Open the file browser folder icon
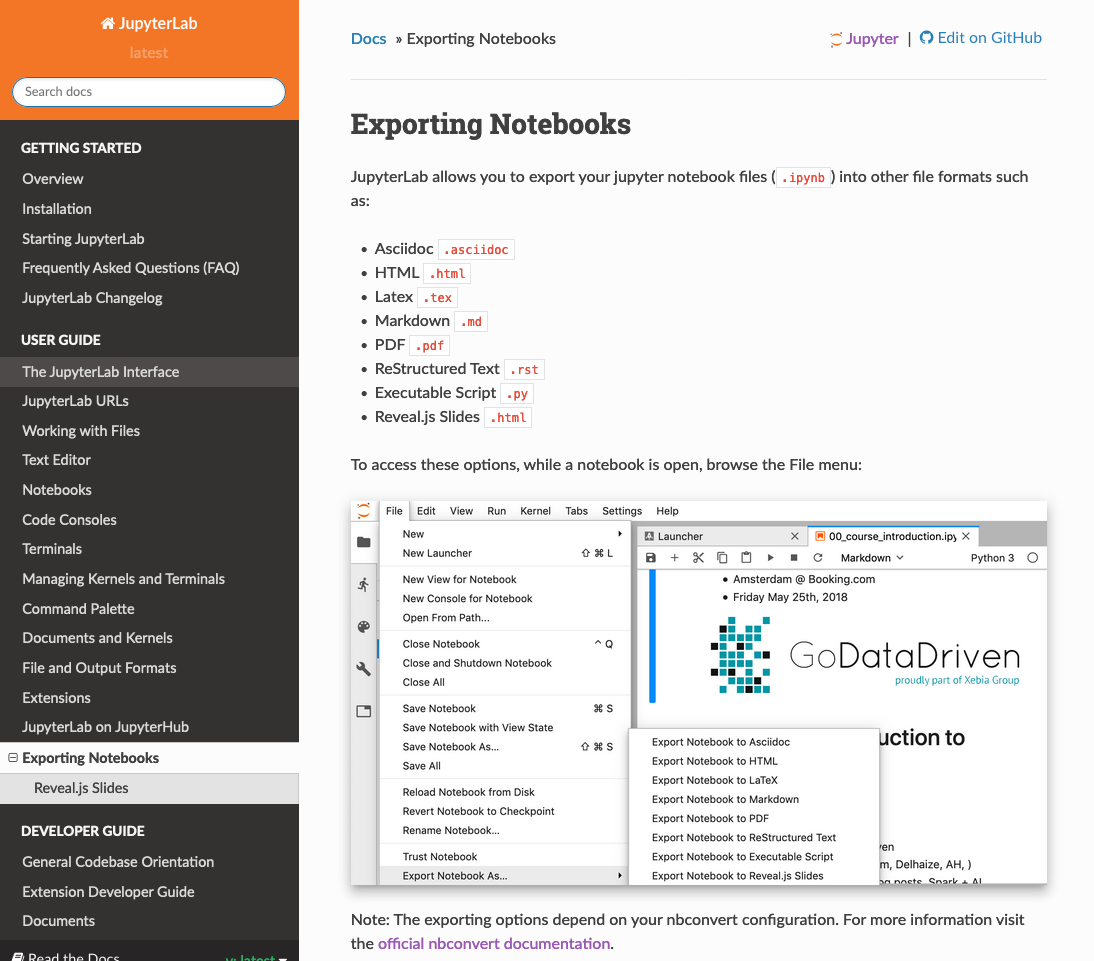The height and width of the screenshot is (961, 1094). 364,542
